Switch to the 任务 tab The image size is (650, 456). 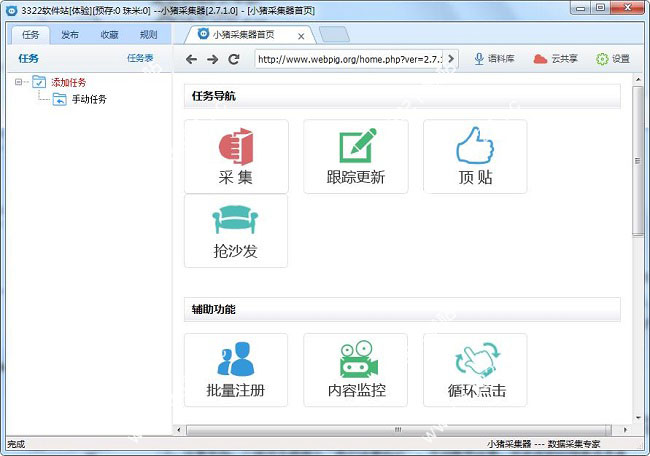tap(30, 35)
